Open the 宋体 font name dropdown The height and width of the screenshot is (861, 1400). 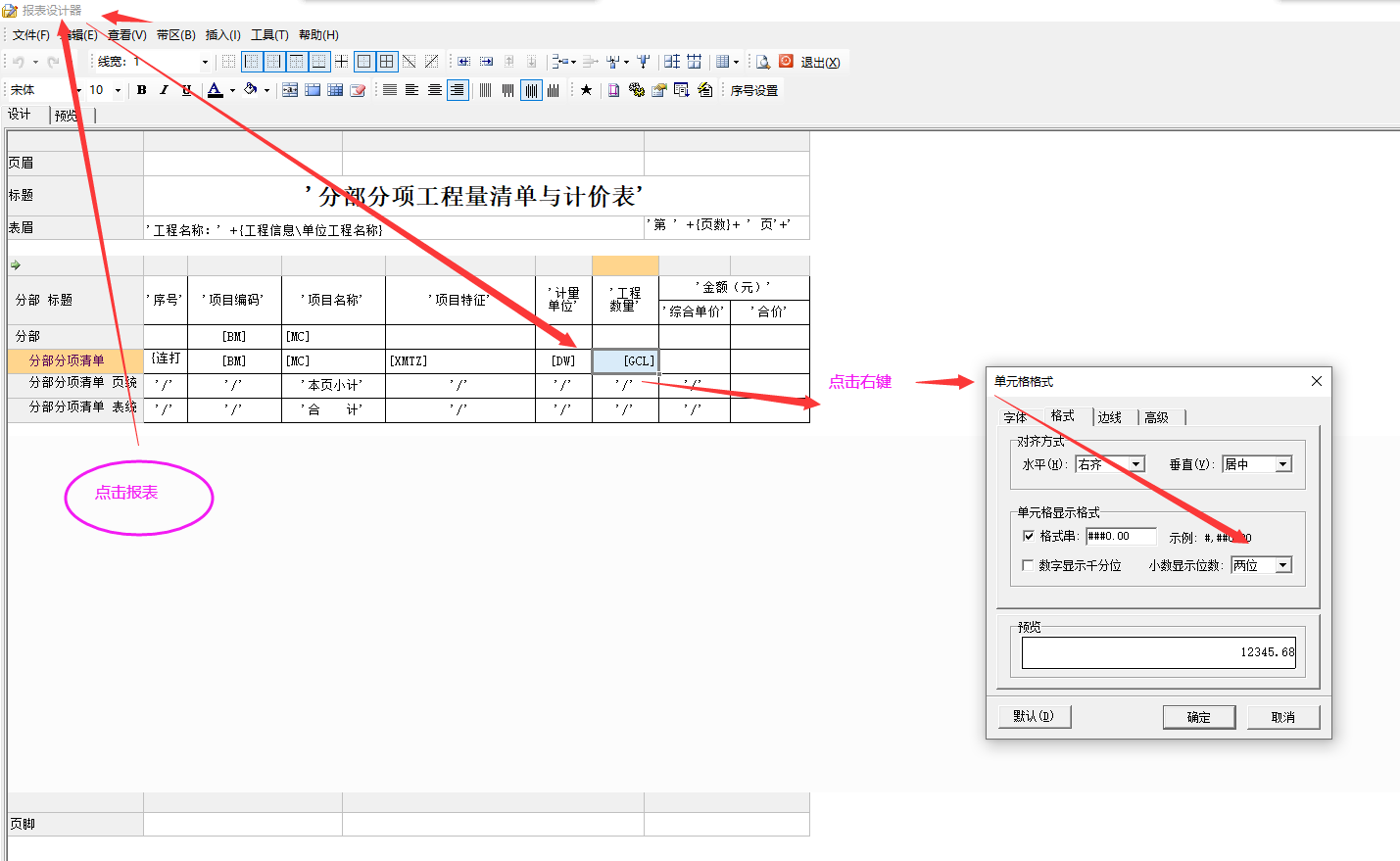76,90
